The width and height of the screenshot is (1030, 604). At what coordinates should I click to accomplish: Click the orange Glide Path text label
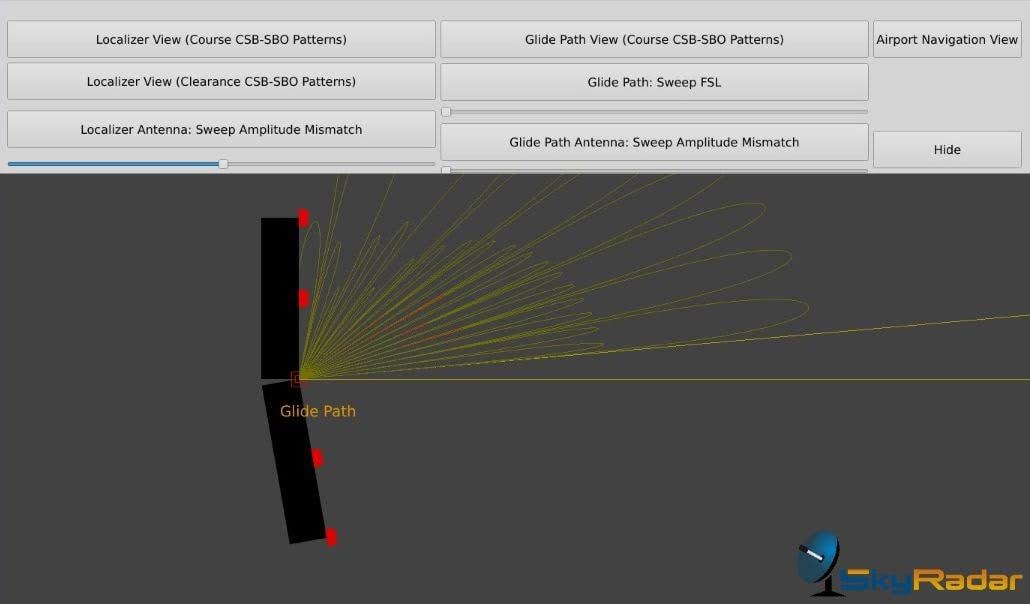click(317, 411)
